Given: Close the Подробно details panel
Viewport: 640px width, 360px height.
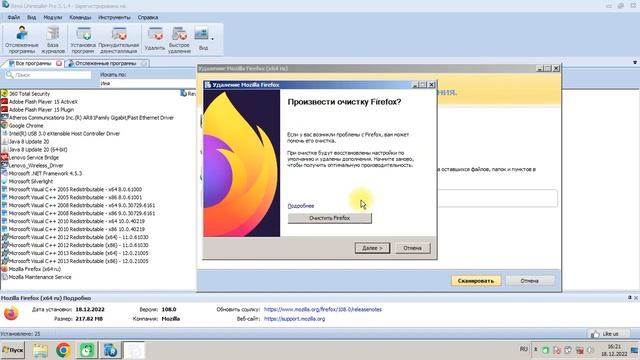Looking at the screenshot, I should coord(636,298).
